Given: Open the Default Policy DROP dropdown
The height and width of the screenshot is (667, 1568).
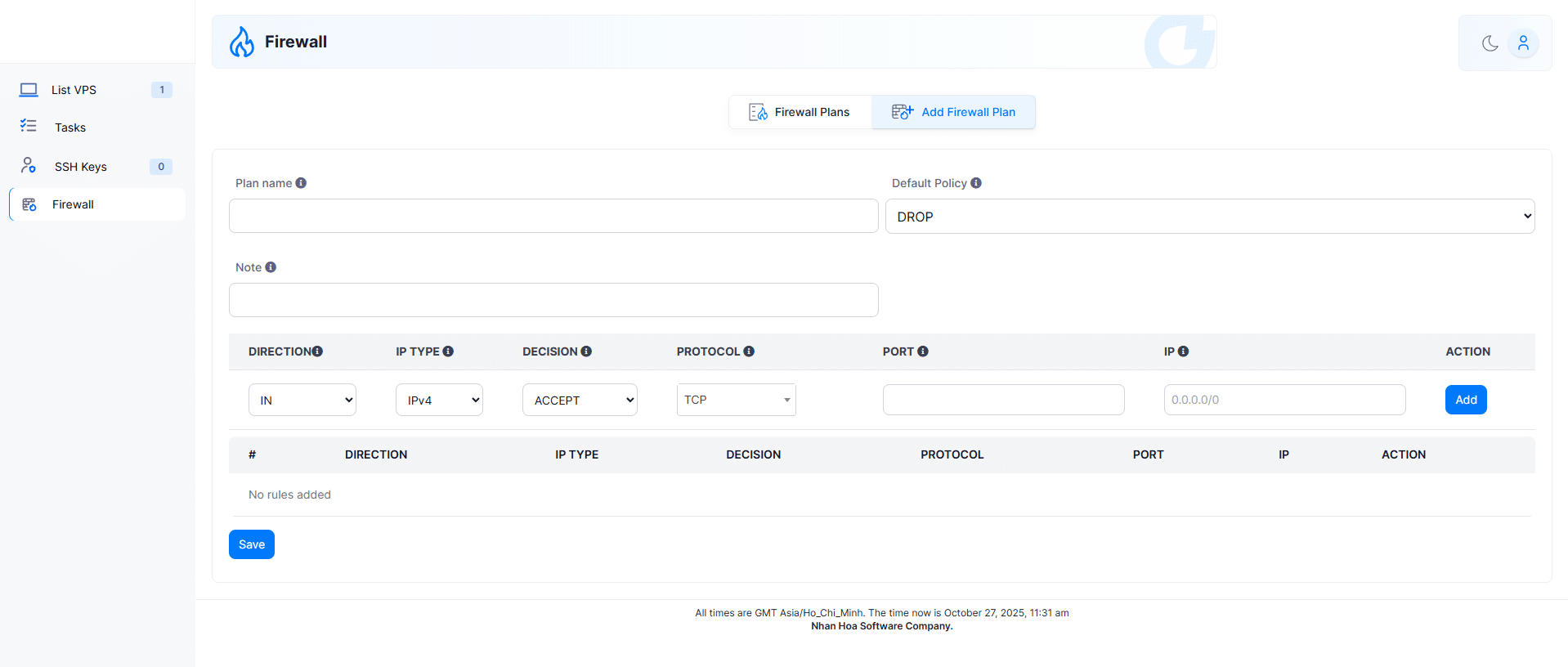Looking at the screenshot, I should tap(1209, 217).
